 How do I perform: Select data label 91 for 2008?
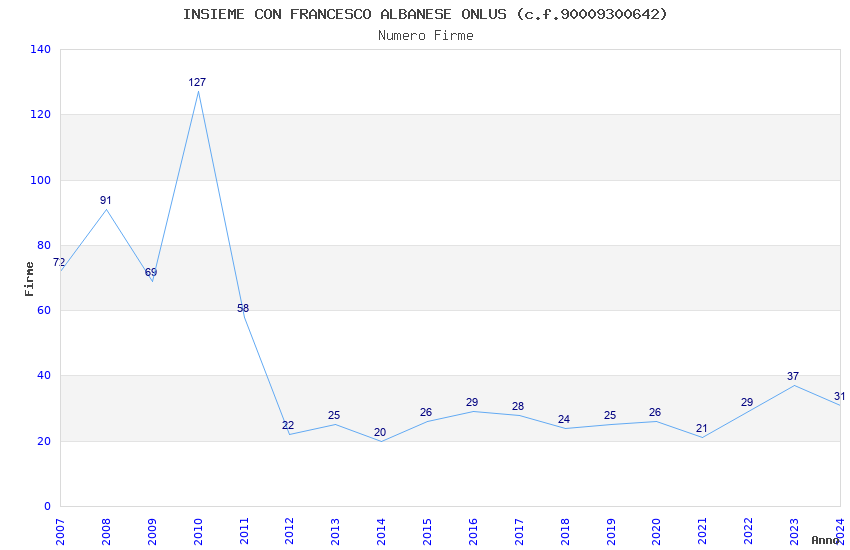pos(106,200)
